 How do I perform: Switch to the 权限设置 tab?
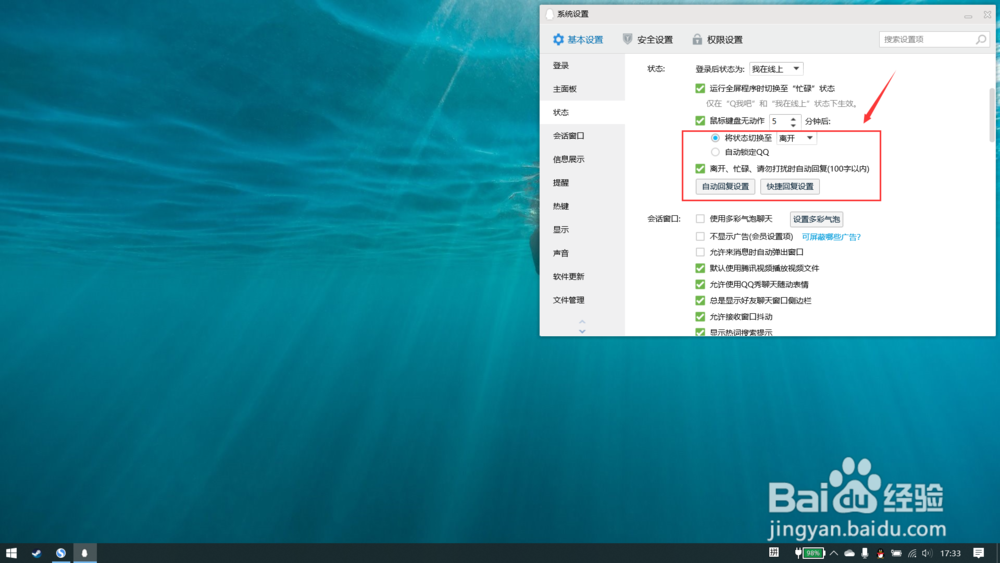tap(717, 40)
